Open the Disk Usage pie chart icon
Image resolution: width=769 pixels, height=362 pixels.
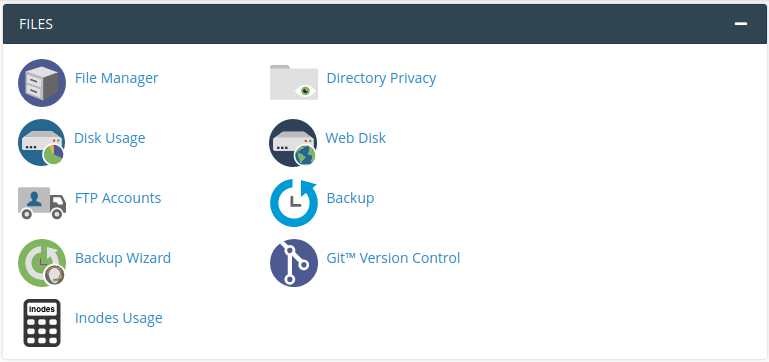click(x=42, y=143)
